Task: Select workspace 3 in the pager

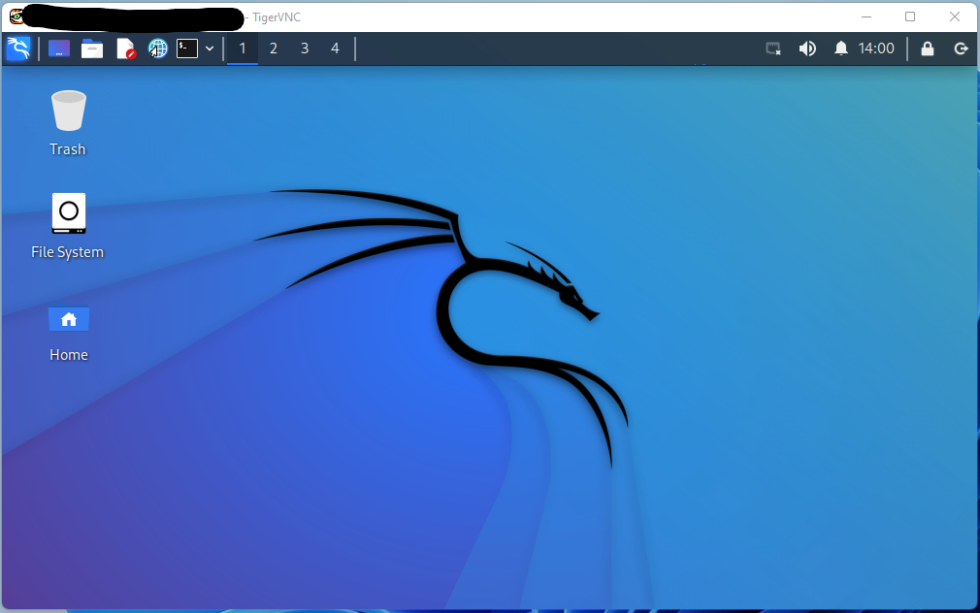Action: click(304, 48)
